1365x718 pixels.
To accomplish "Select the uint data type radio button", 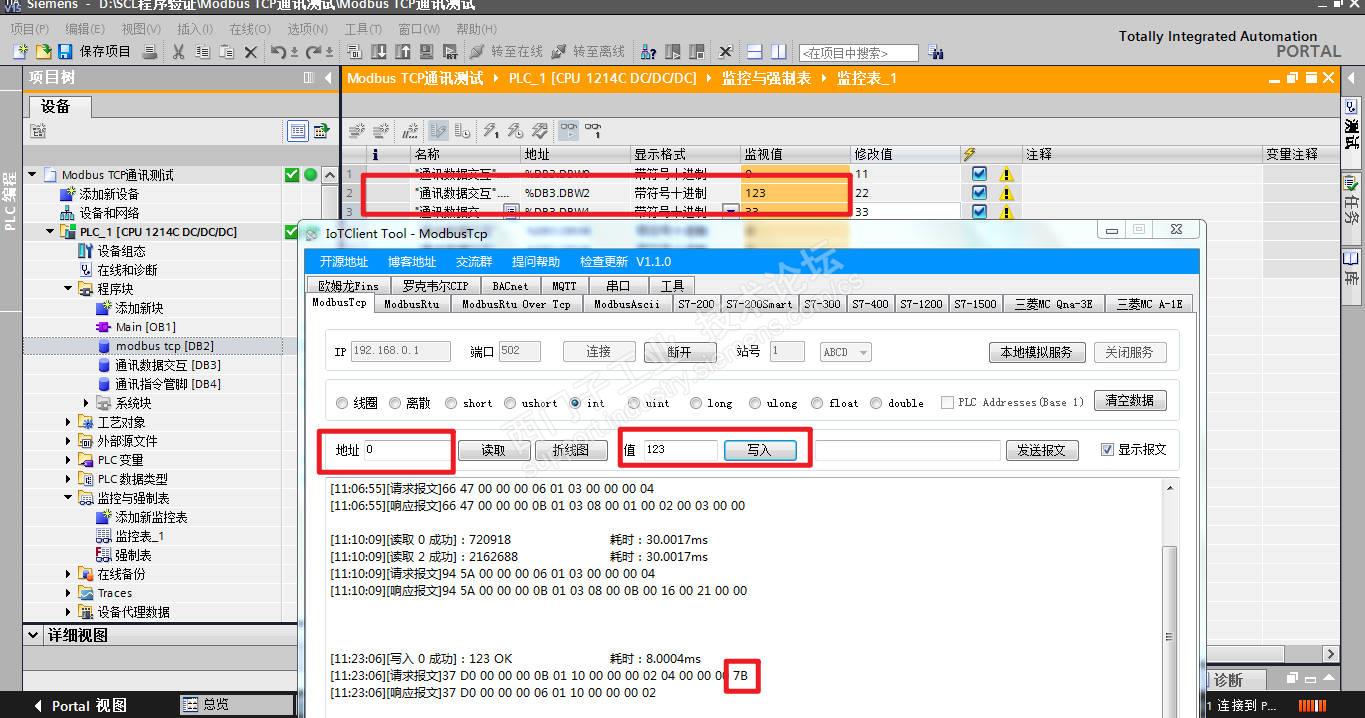I will [634, 403].
